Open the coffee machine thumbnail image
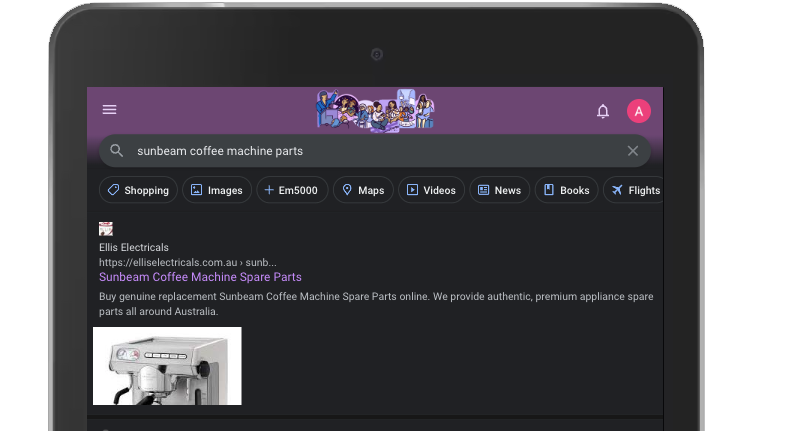Image resolution: width=794 pixels, height=431 pixels. [167, 366]
